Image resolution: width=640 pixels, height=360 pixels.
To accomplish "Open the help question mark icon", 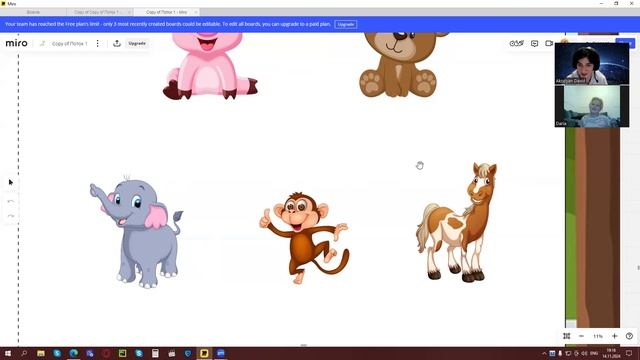I will [629, 336].
